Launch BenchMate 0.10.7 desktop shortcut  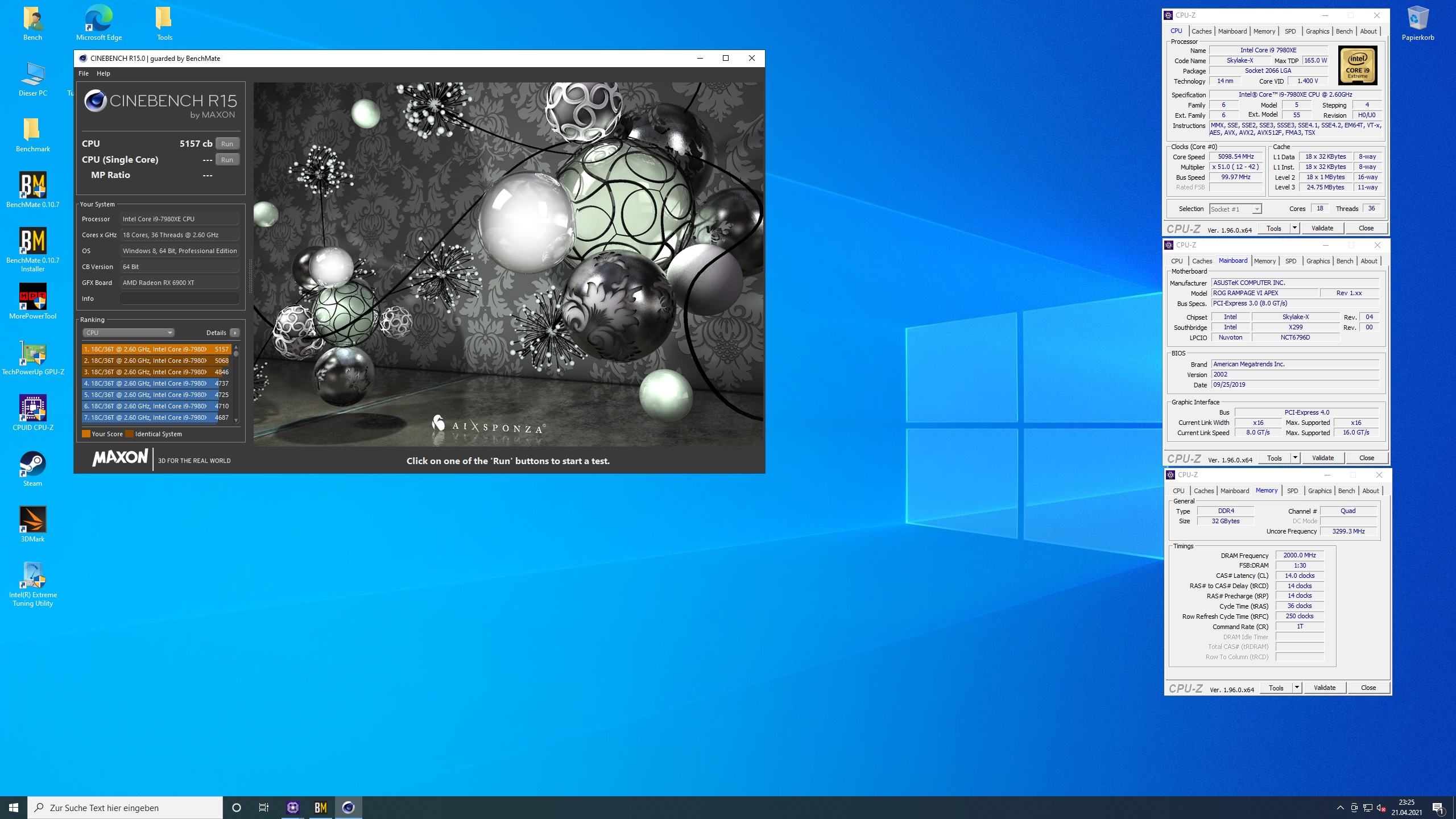point(32,191)
